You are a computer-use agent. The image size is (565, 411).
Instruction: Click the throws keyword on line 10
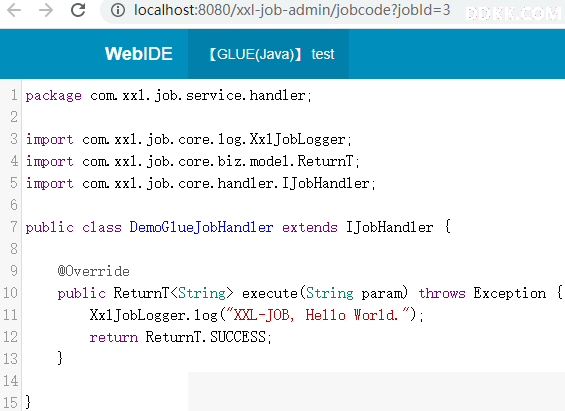[x=442, y=293]
